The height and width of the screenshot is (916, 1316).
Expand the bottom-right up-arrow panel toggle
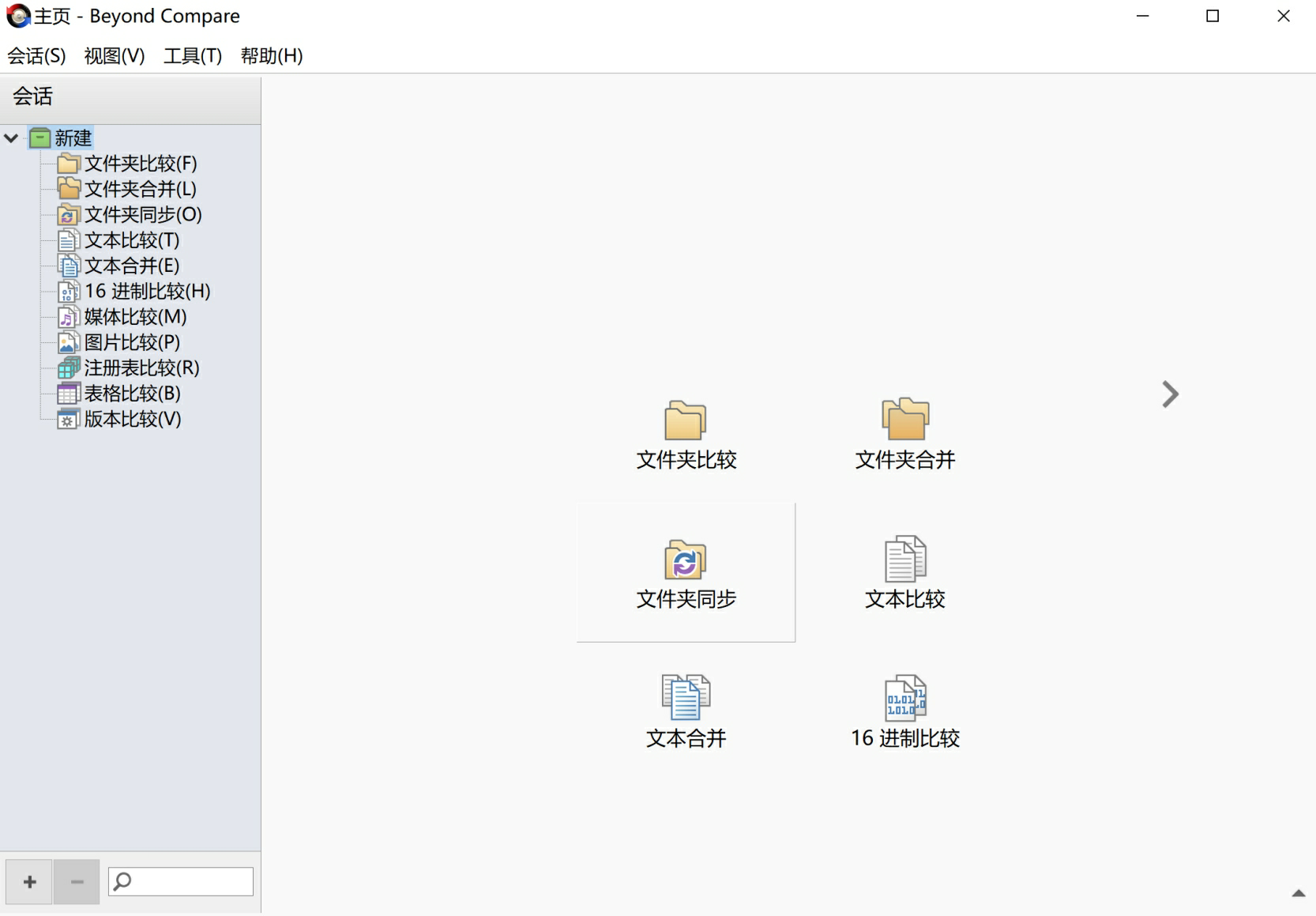tap(1298, 893)
